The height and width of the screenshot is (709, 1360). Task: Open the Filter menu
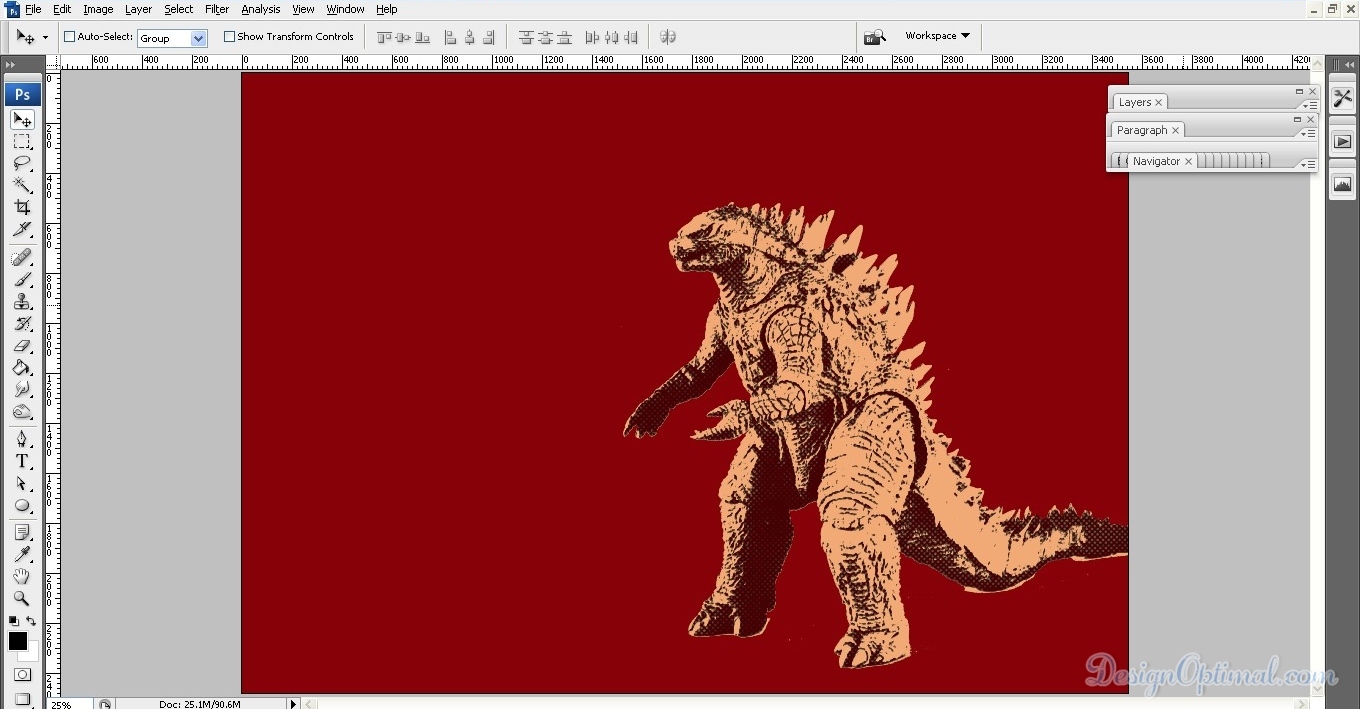[x=217, y=9]
